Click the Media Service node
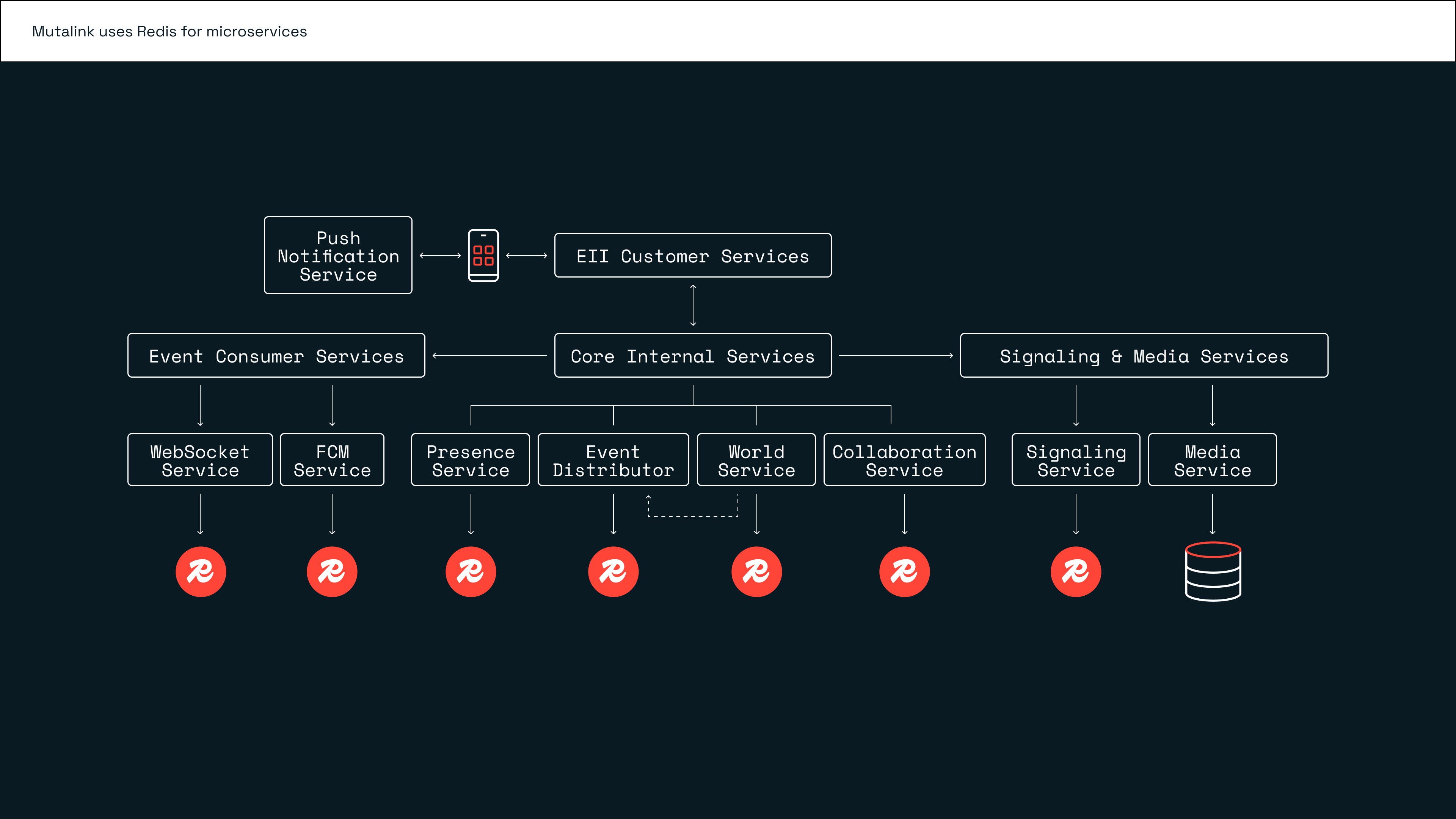Image resolution: width=1456 pixels, height=819 pixels. (1213, 460)
